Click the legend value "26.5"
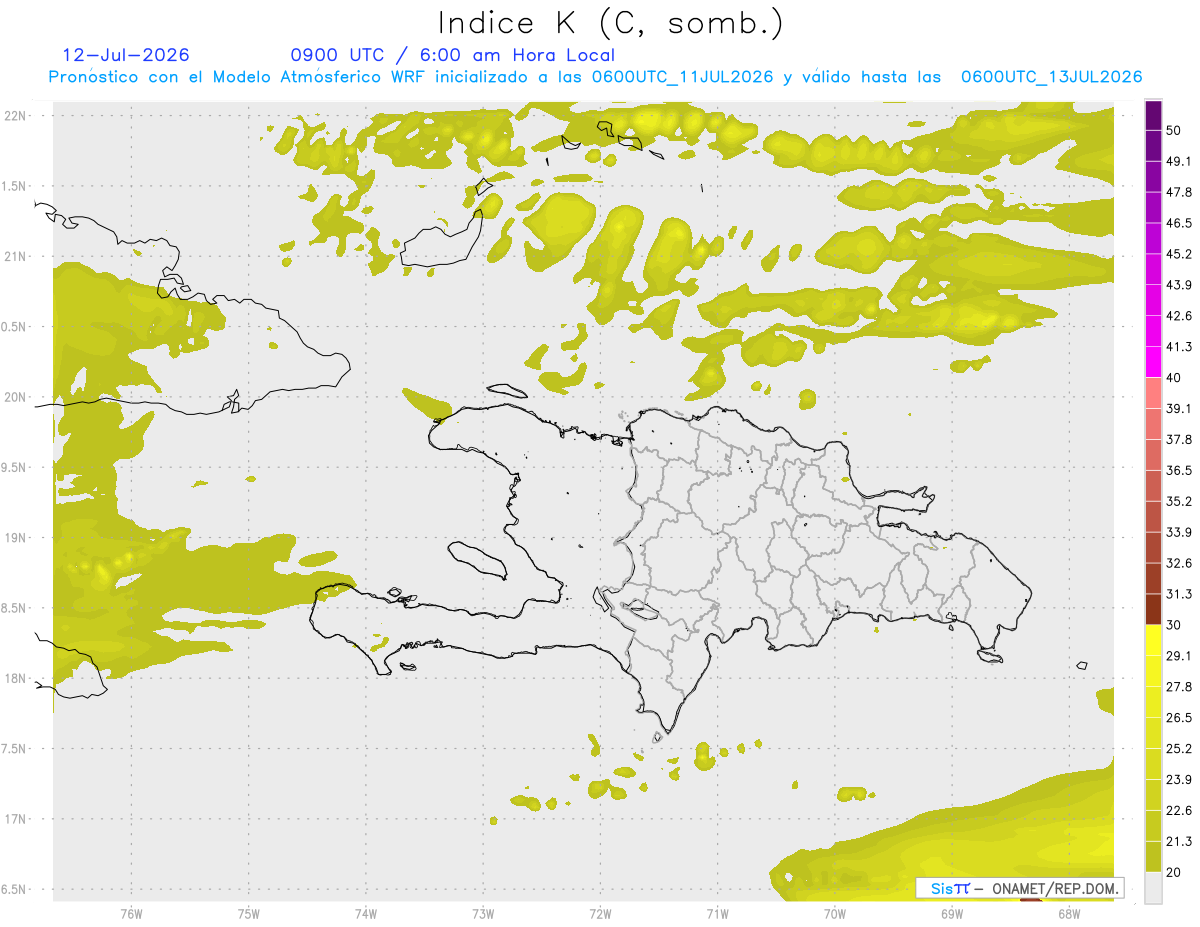 point(1179,718)
